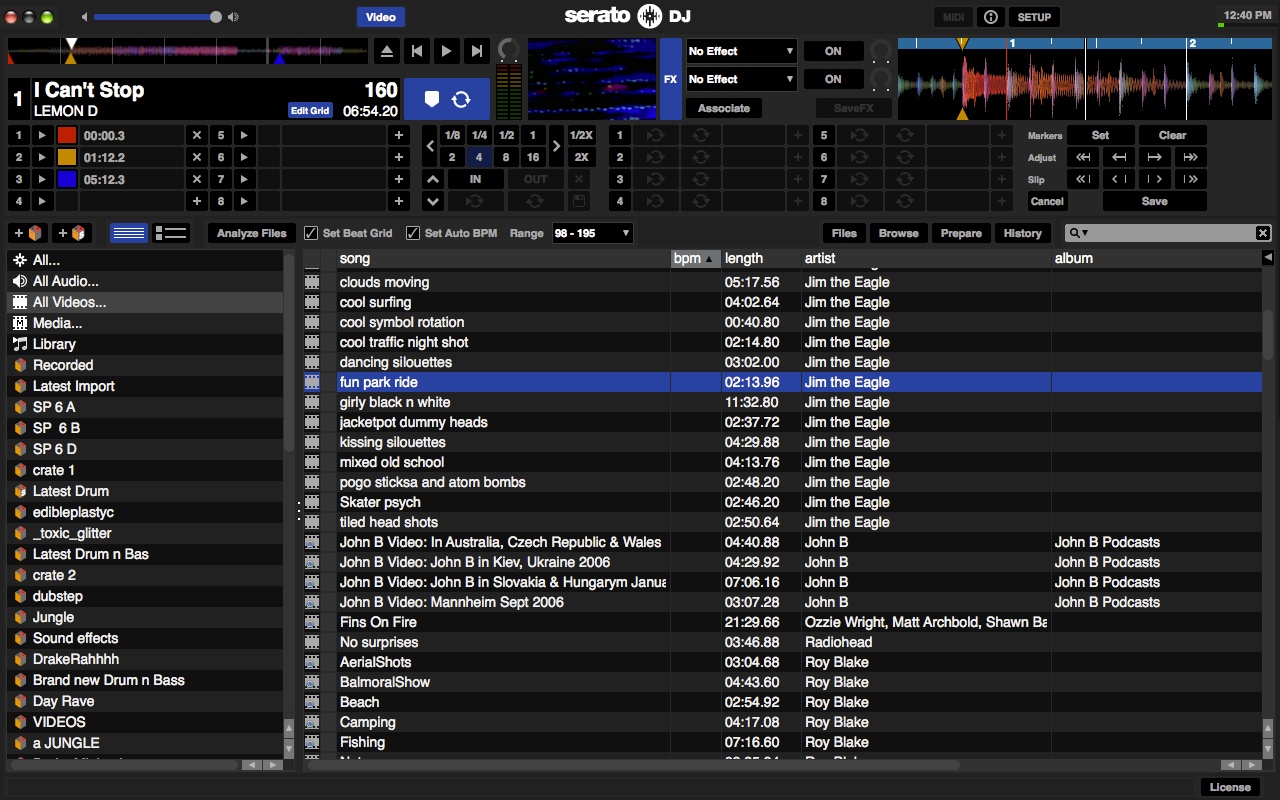Cancel beat grid editing

[x=1047, y=201]
